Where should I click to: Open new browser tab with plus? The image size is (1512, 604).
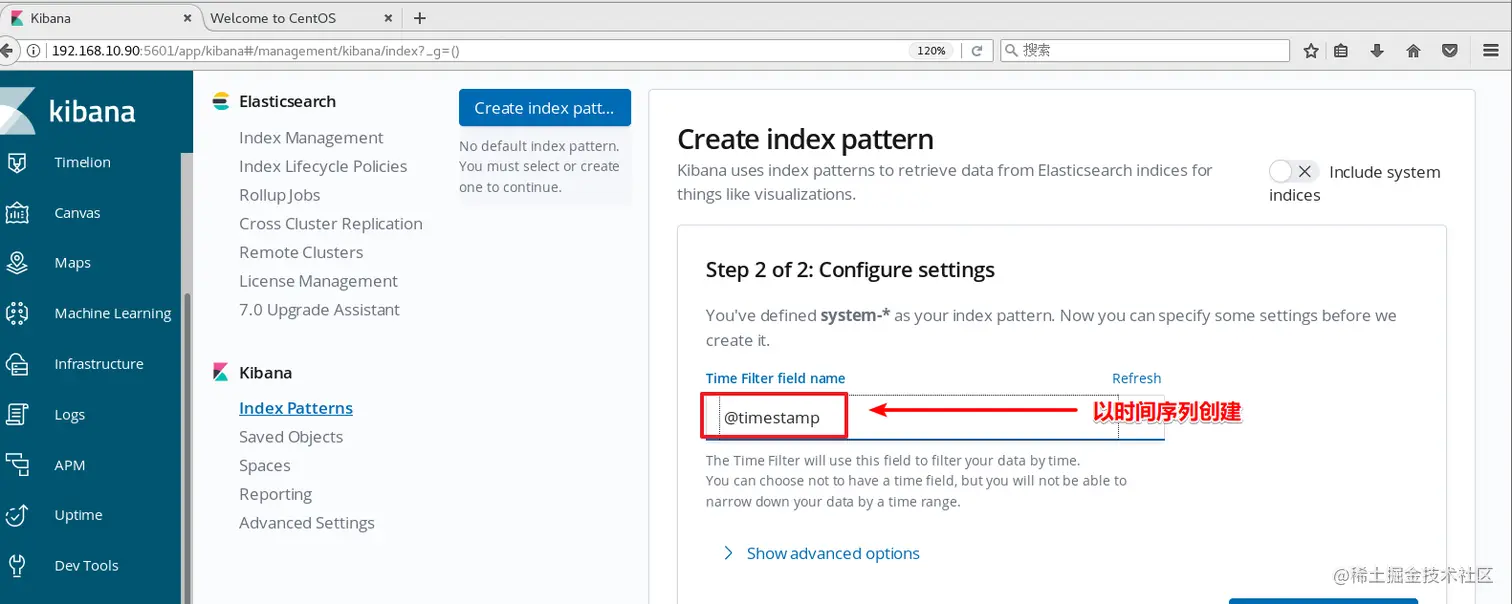[x=420, y=18]
